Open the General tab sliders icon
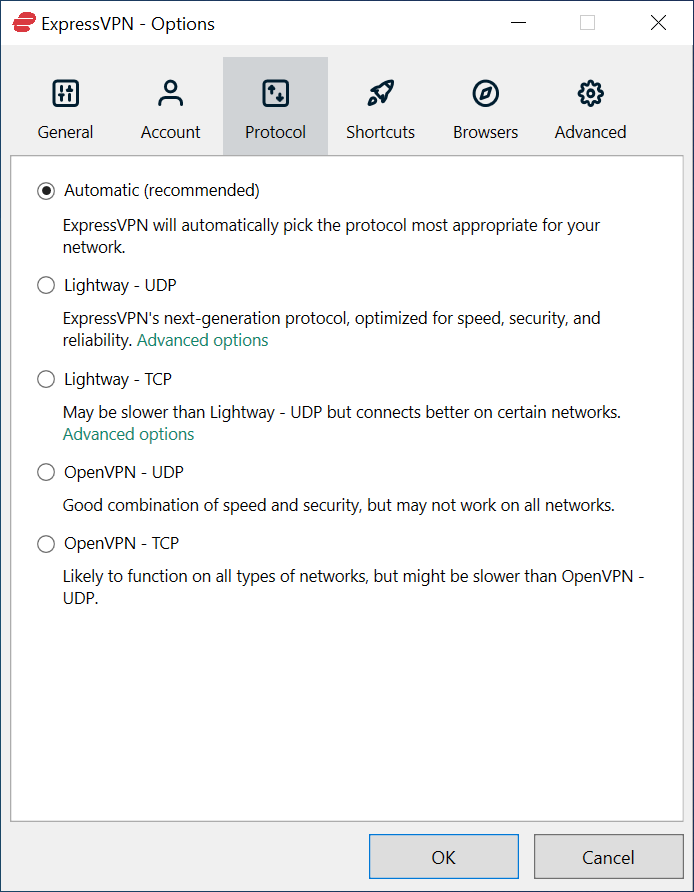 (x=65, y=93)
